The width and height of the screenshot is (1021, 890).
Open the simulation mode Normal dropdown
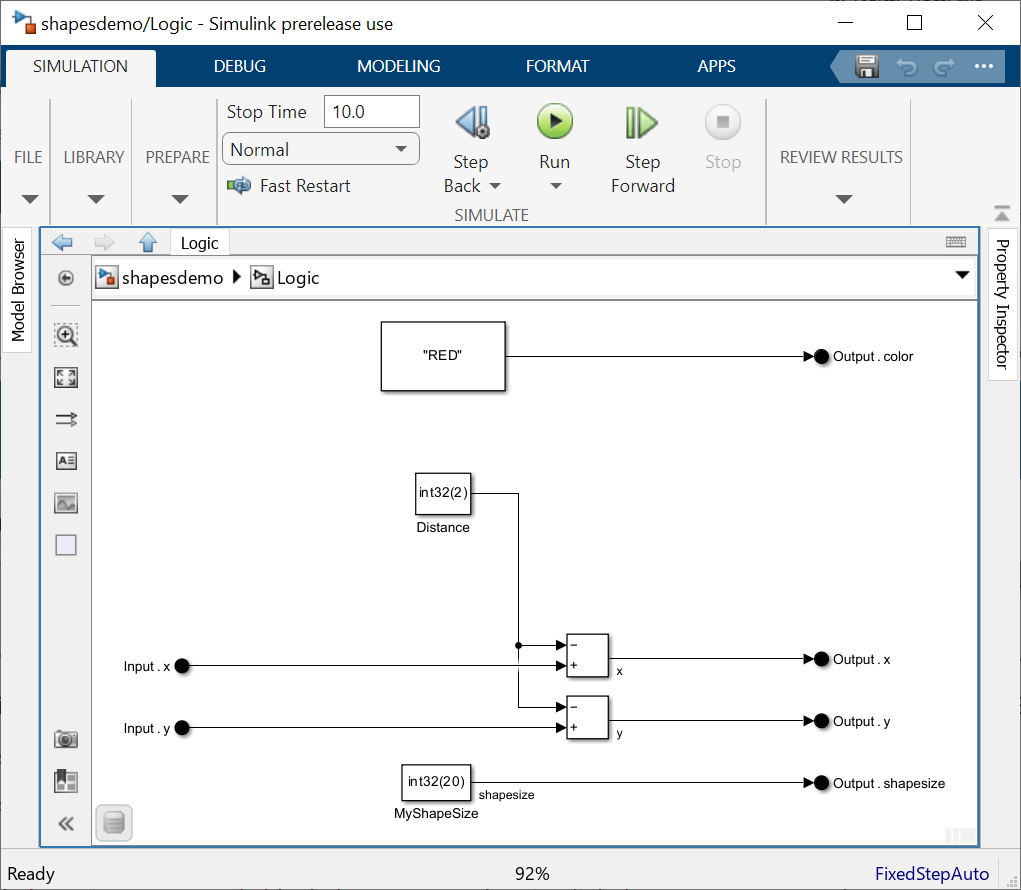[320, 149]
